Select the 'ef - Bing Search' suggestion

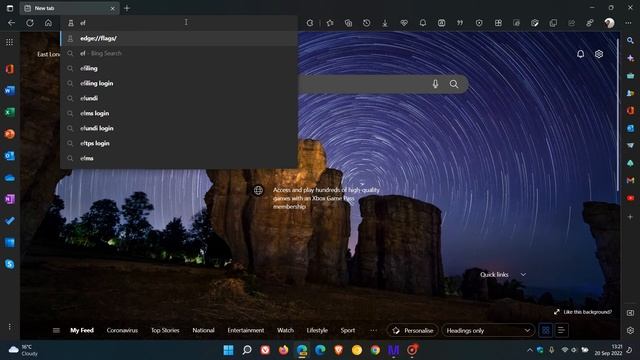179,53
